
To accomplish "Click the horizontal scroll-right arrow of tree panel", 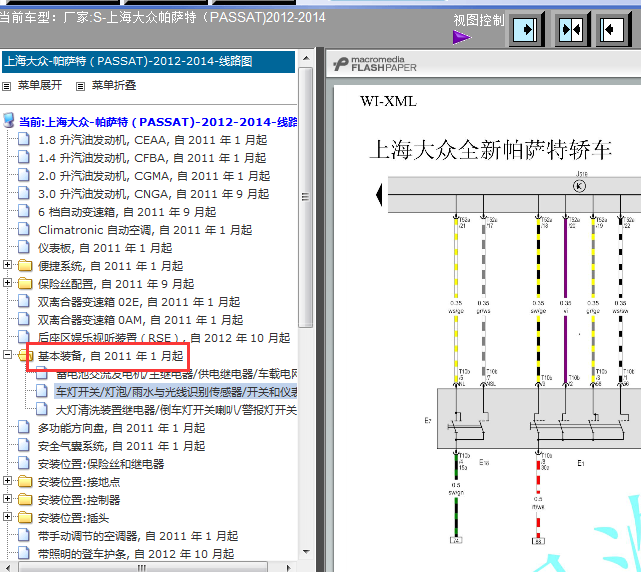I will tap(289, 568).
